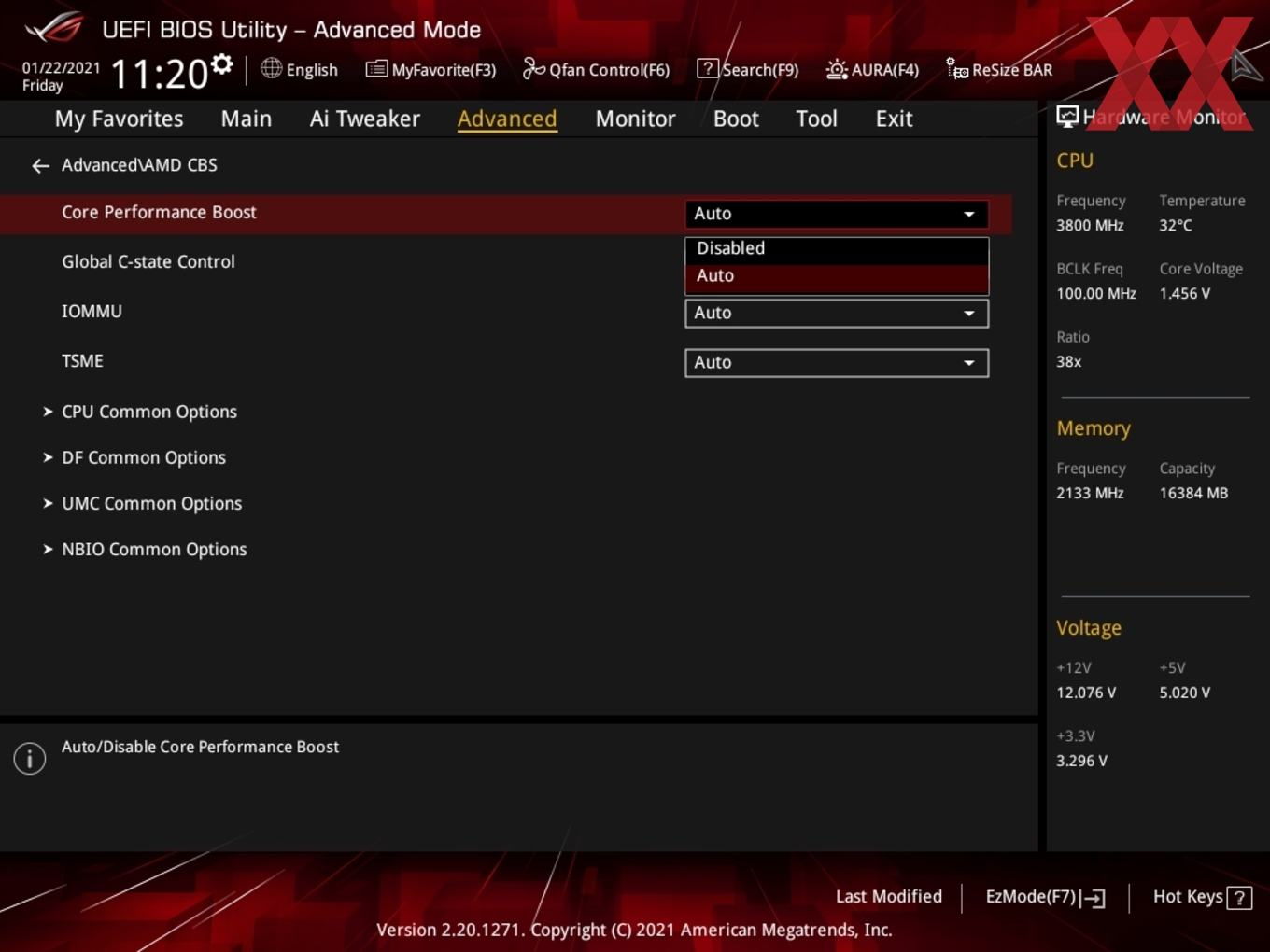Viewport: 1270px width, 952px height.
Task: Select the Advanced tab
Action: coord(507,119)
